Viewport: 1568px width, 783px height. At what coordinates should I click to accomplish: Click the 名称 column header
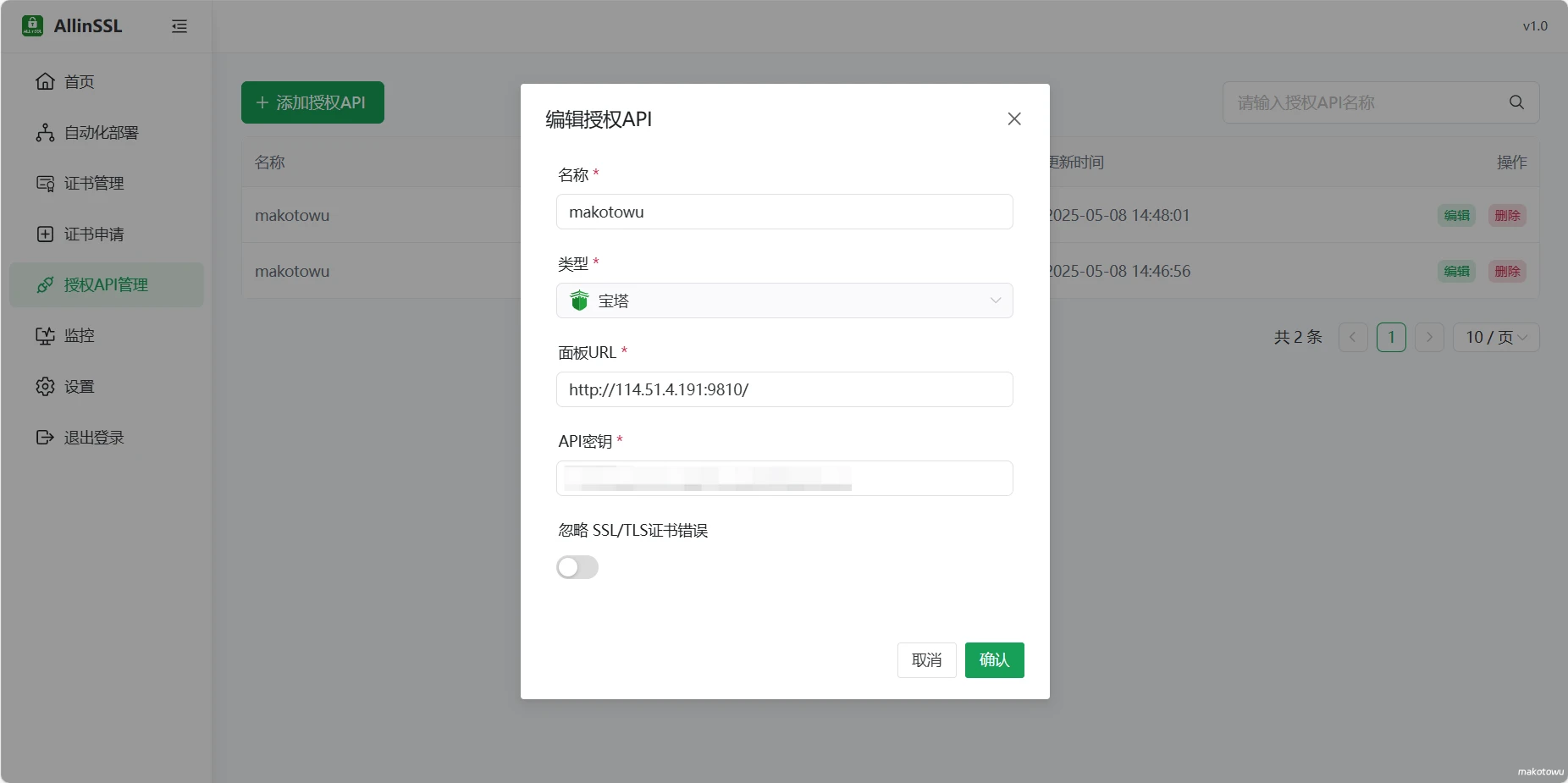(270, 162)
